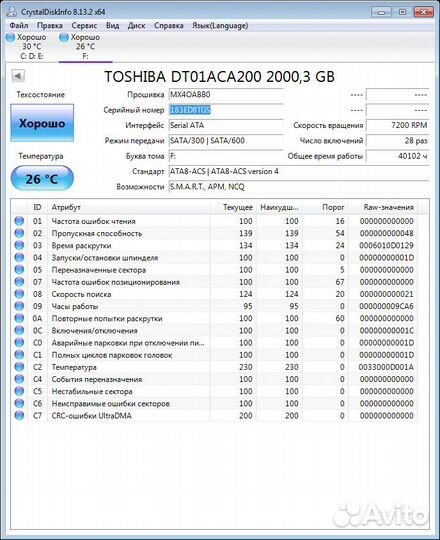Click status orb for attribute C0
Image resolution: width=440 pixels, height=540 pixels.
(x=19, y=342)
